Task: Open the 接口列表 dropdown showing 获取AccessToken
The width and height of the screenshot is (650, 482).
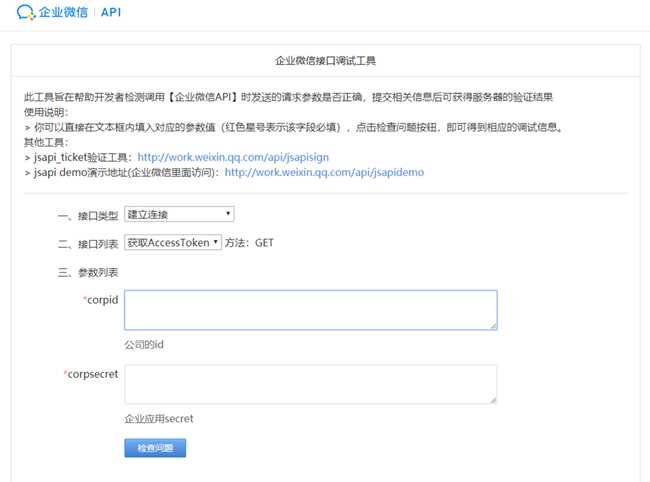Action: coord(173,242)
